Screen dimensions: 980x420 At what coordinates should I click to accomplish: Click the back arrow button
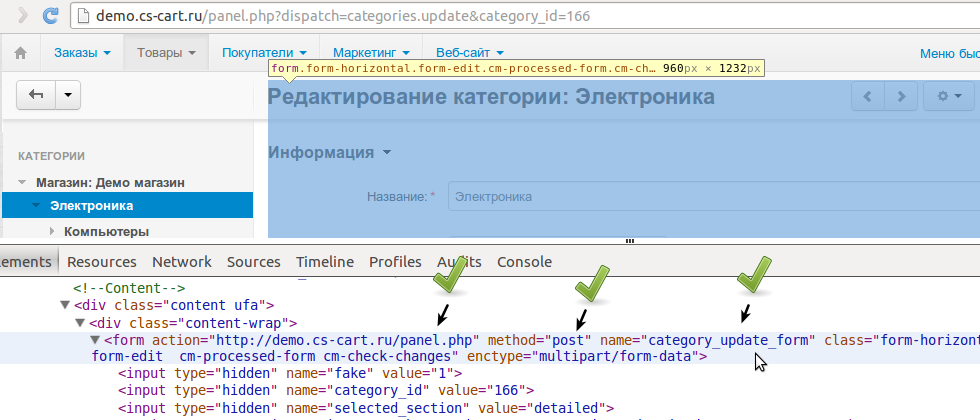37,95
